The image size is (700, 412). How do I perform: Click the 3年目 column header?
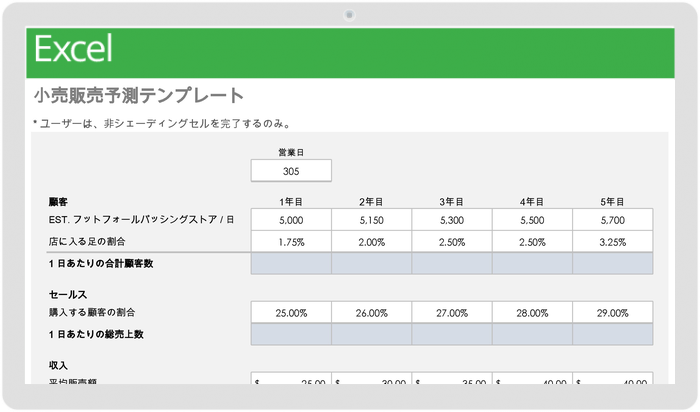pos(452,202)
